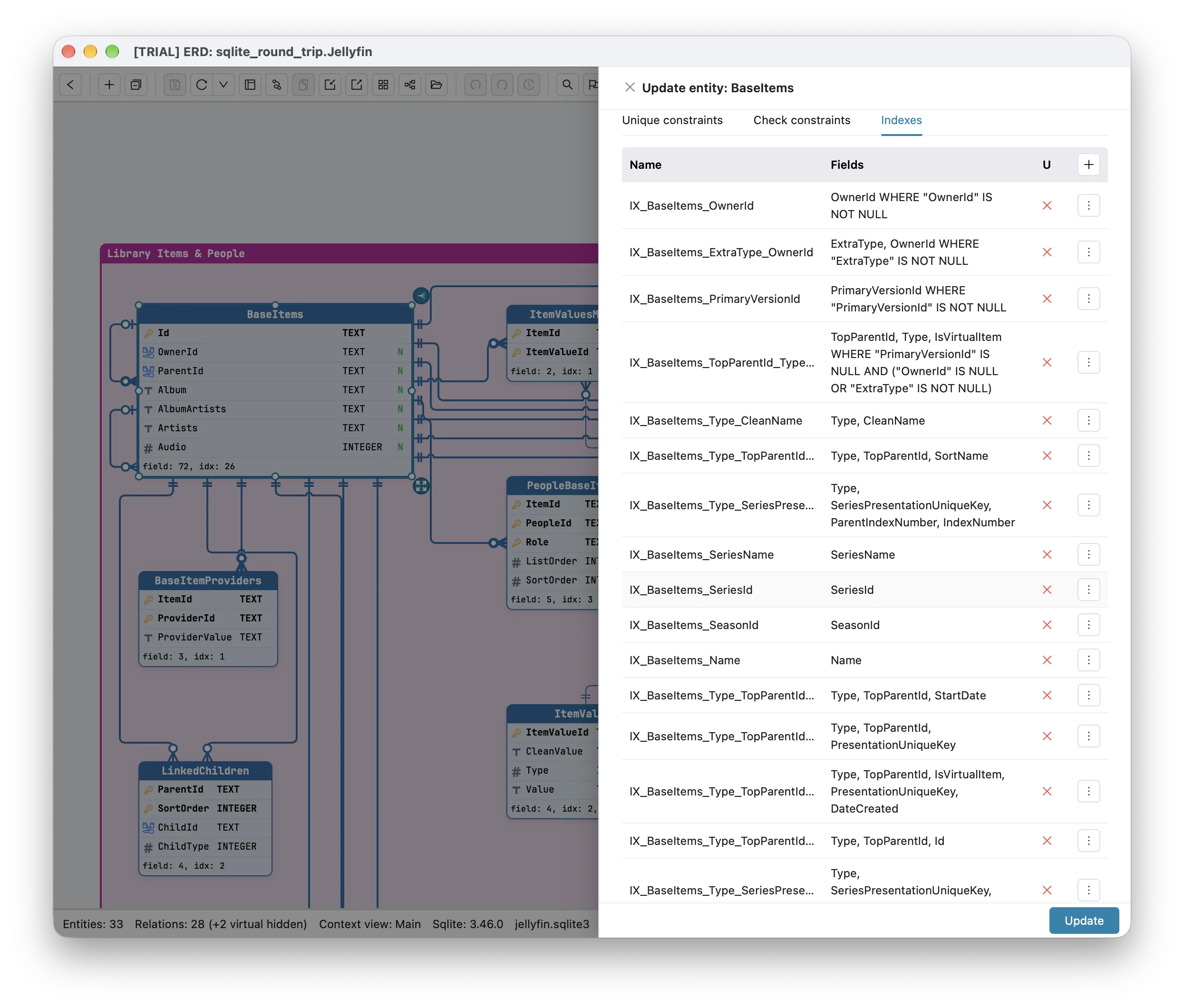The width and height of the screenshot is (1184, 1008).
Task: Click the table layout toolbar icon
Action: pyautogui.click(x=250, y=85)
